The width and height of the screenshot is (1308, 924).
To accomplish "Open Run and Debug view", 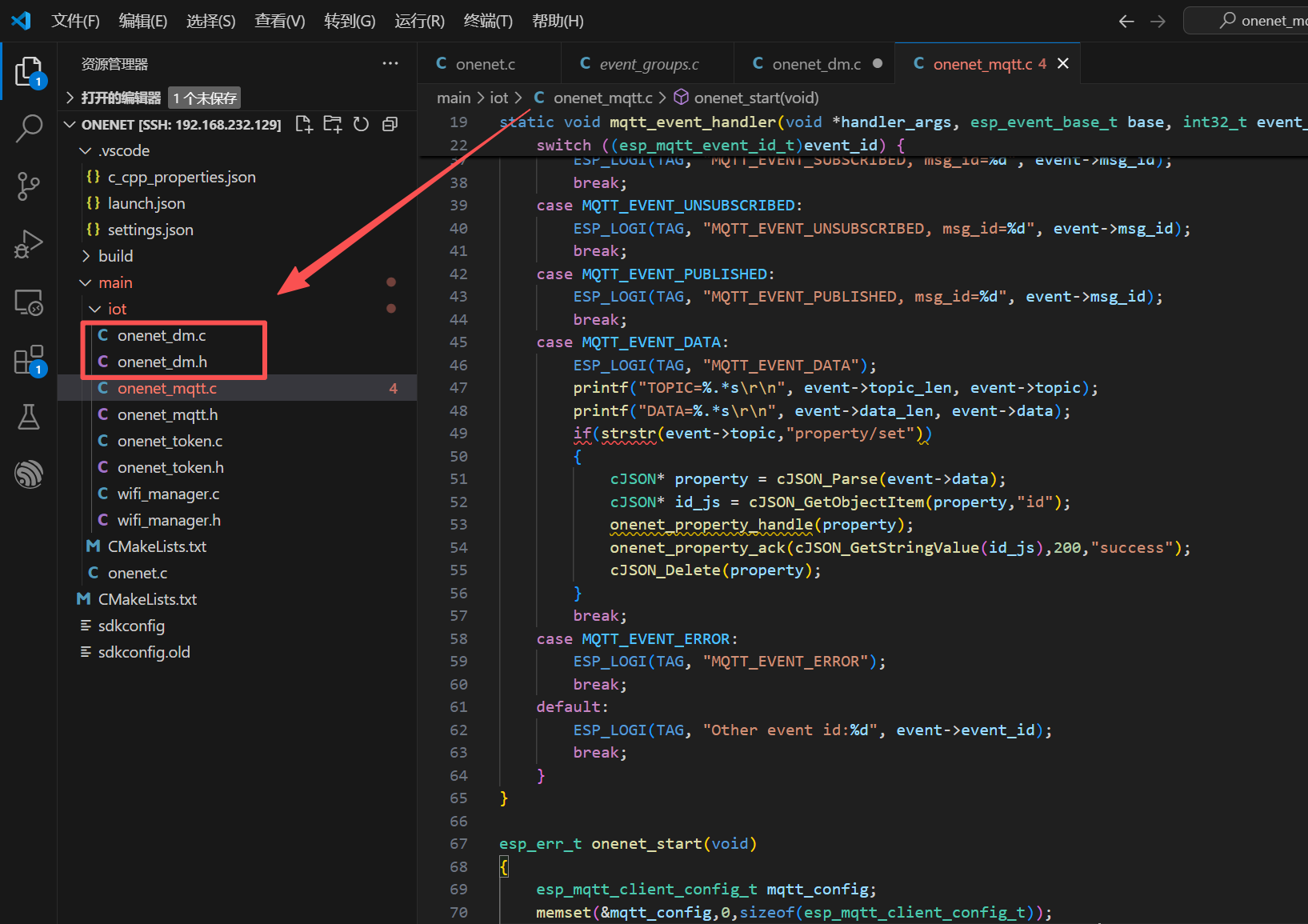I will pos(29,244).
